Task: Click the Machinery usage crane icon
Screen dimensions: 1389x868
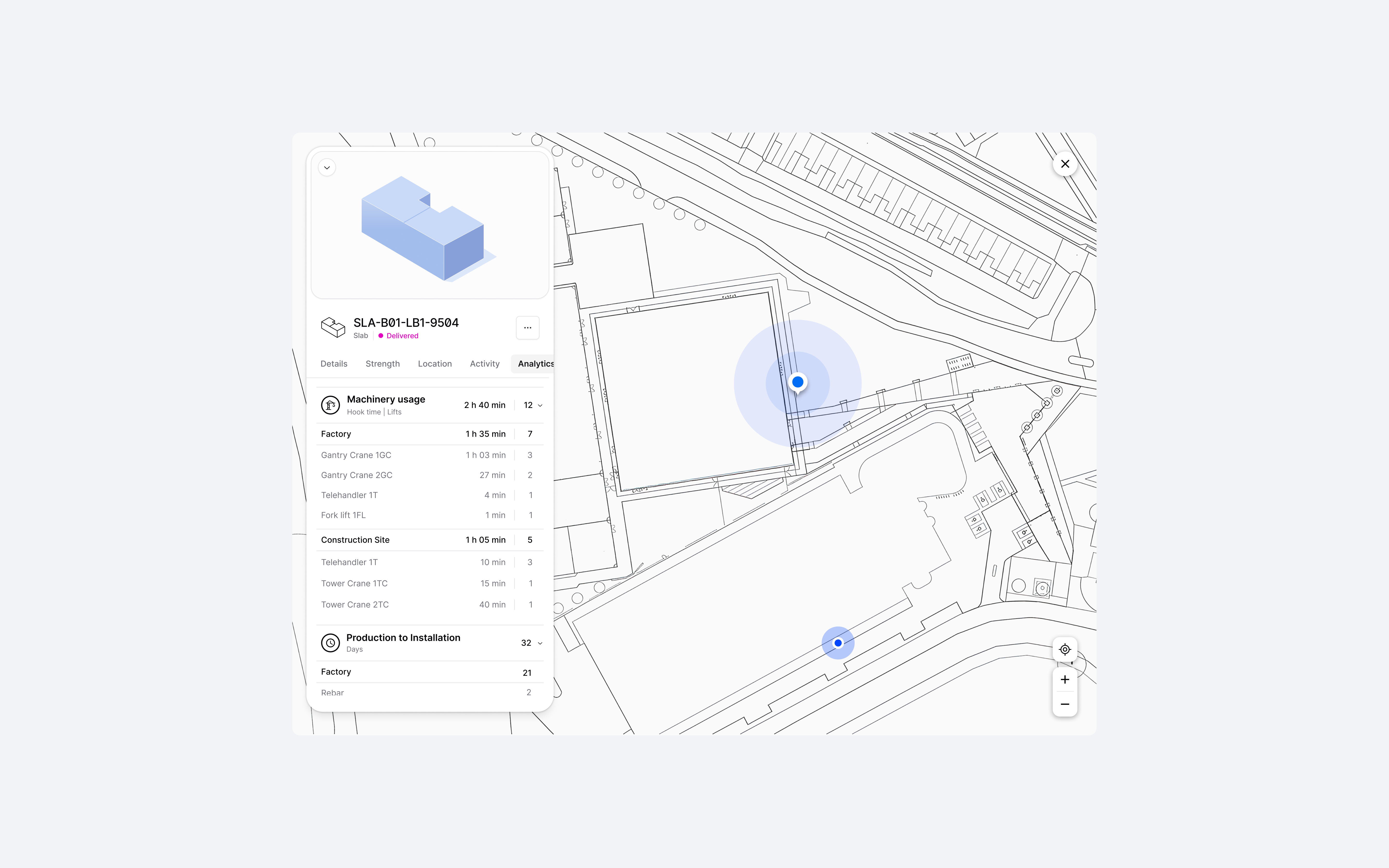Action: [x=330, y=405]
